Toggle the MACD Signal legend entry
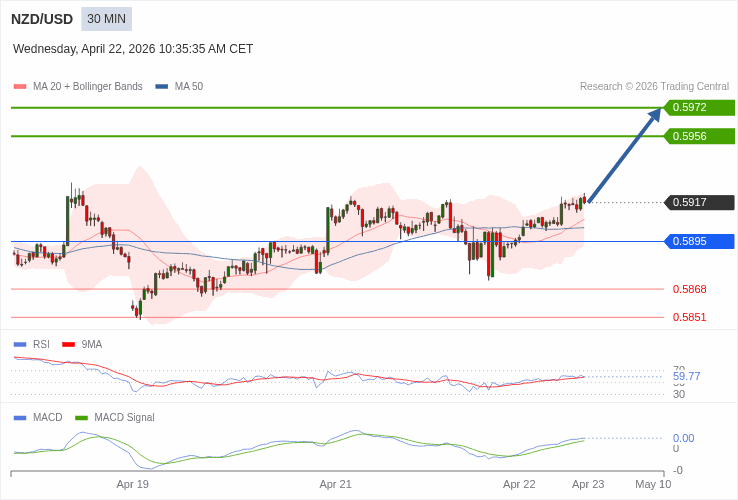Image resolution: width=738 pixels, height=500 pixels. (124, 417)
